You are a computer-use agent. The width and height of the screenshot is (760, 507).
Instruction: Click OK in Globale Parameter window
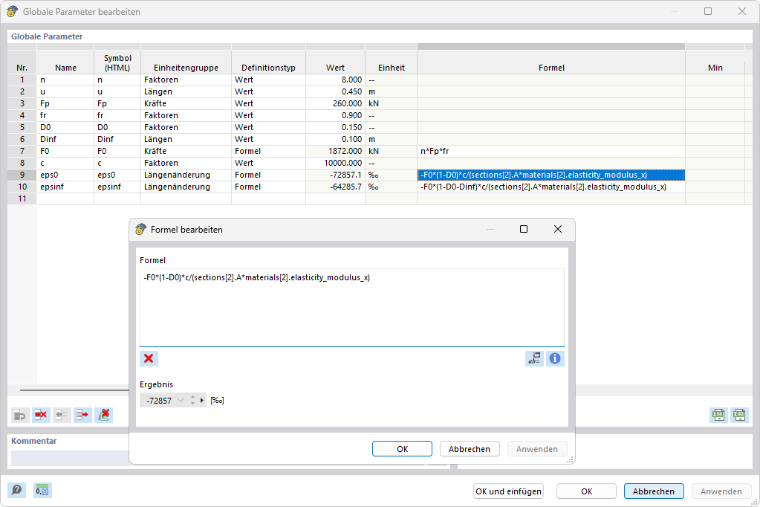(x=586, y=491)
